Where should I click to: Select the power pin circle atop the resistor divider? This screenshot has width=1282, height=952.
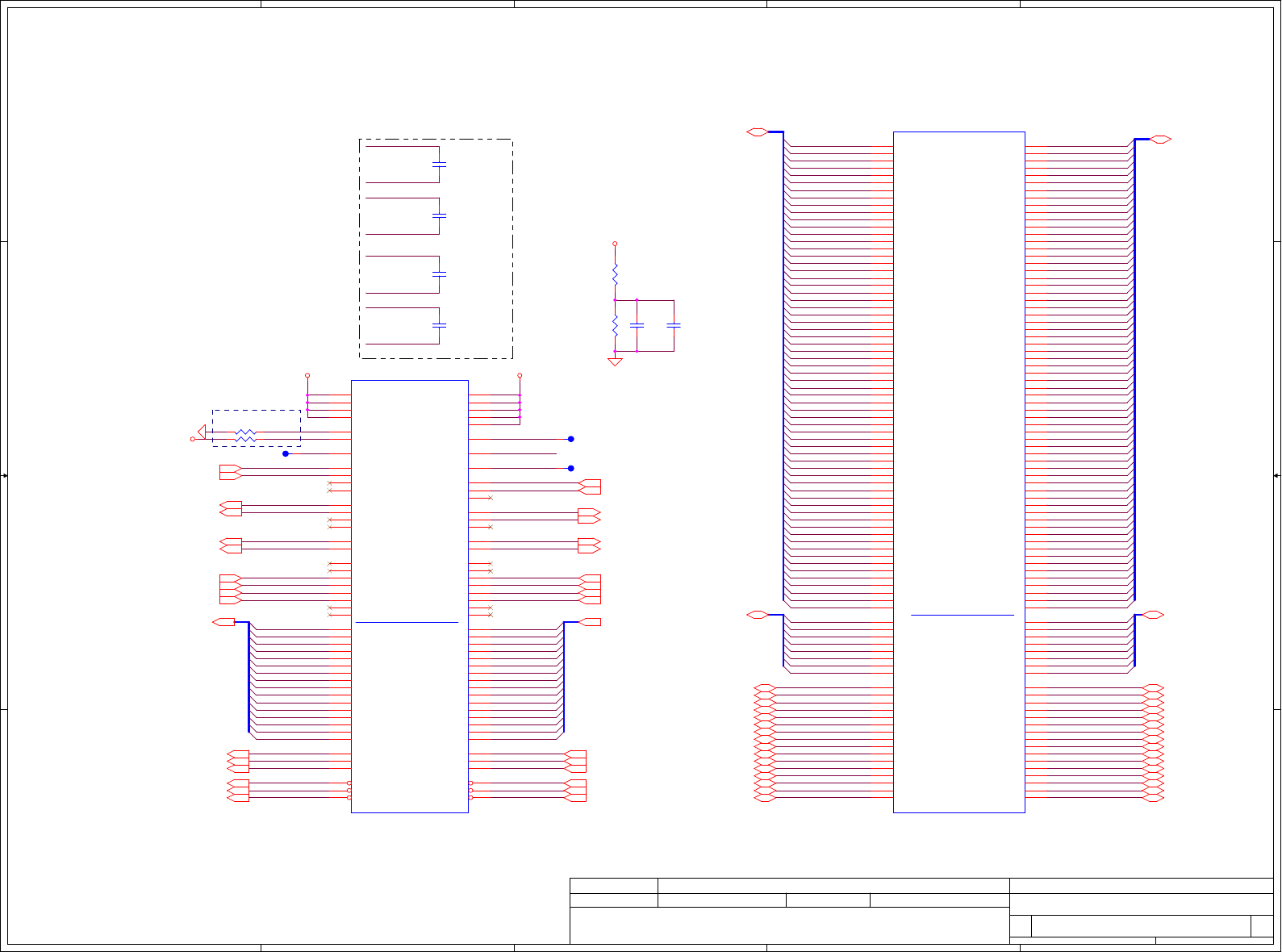615,243
